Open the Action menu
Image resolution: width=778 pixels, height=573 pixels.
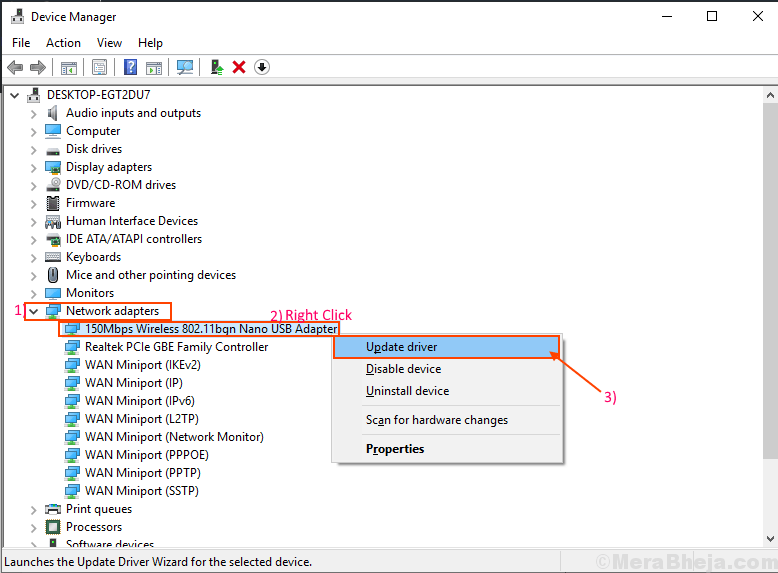[x=64, y=43]
